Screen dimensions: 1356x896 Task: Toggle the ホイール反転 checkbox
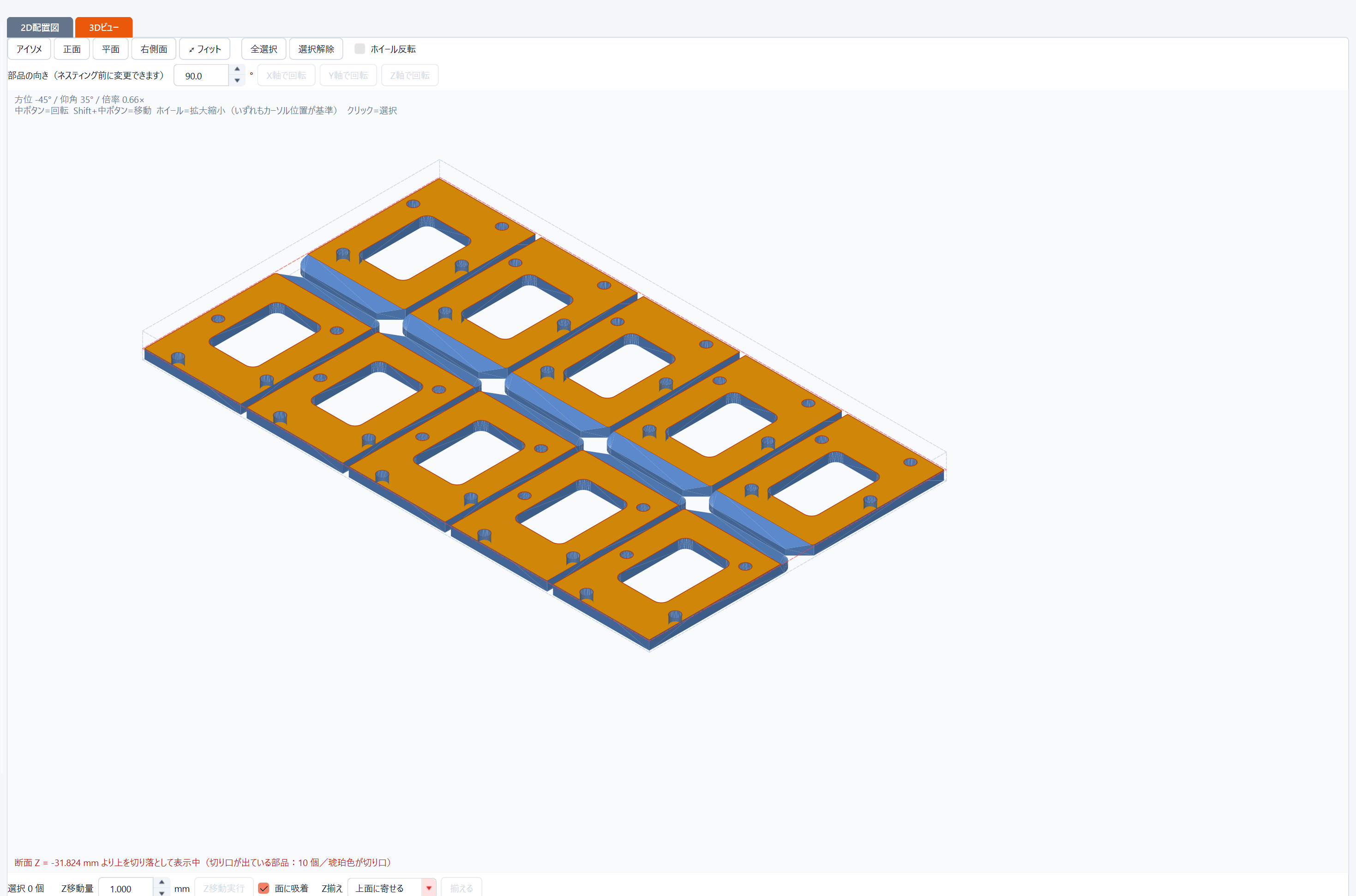tap(360, 48)
